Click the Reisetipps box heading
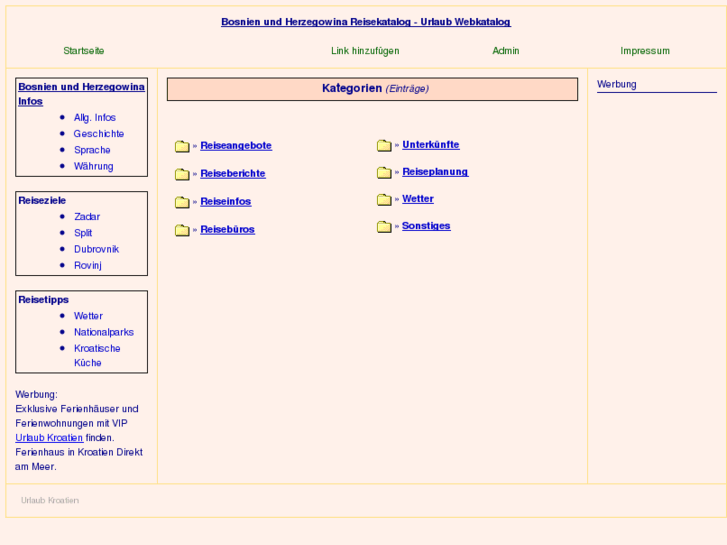The height and width of the screenshot is (545, 727). [43, 300]
